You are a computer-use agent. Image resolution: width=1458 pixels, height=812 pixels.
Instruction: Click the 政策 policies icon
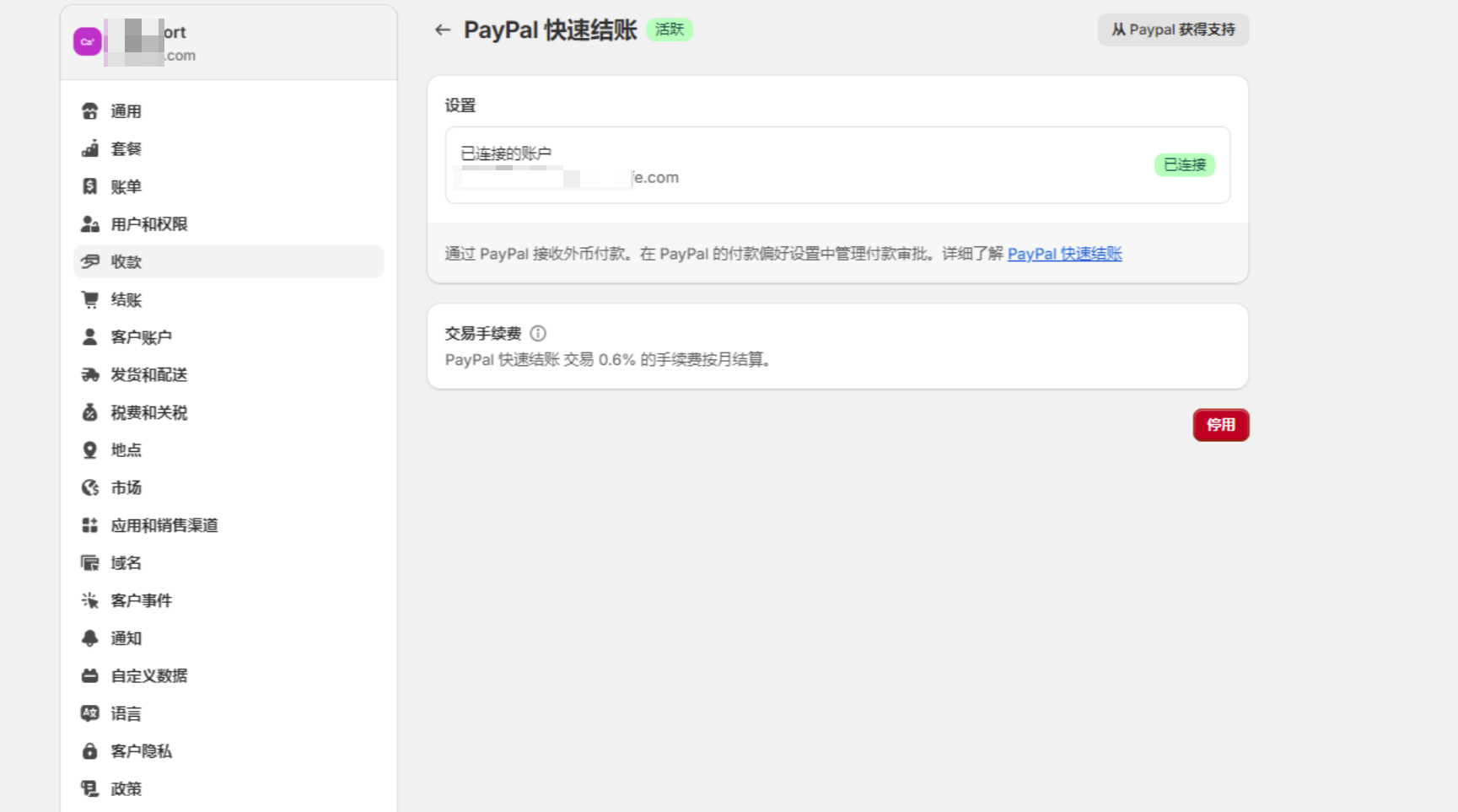coord(90,788)
